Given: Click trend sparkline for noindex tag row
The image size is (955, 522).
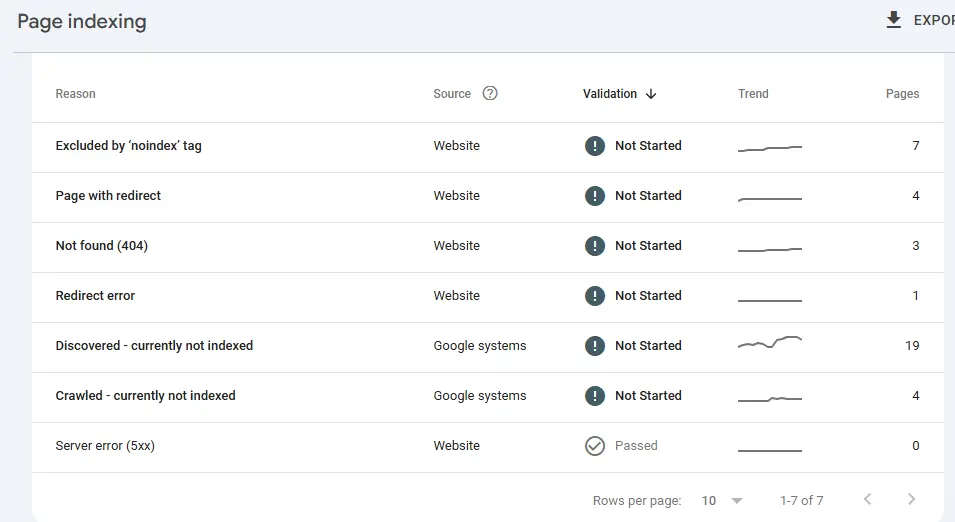Looking at the screenshot, I should pyautogui.click(x=770, y=147).
